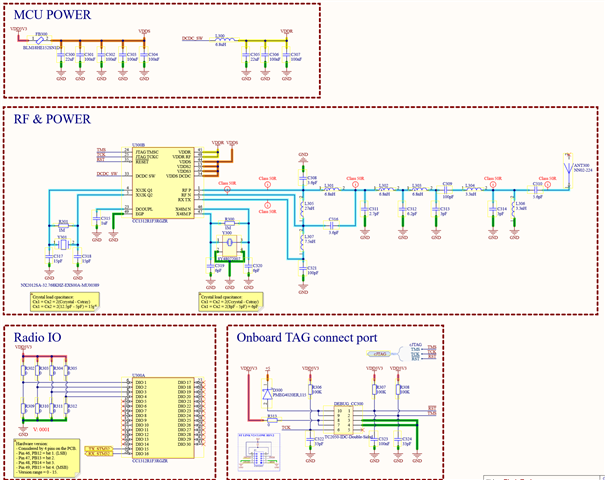Click the DEBUG_CC300 connector block
The width and height of the screenshot is (605, 480).
[344, 420]
